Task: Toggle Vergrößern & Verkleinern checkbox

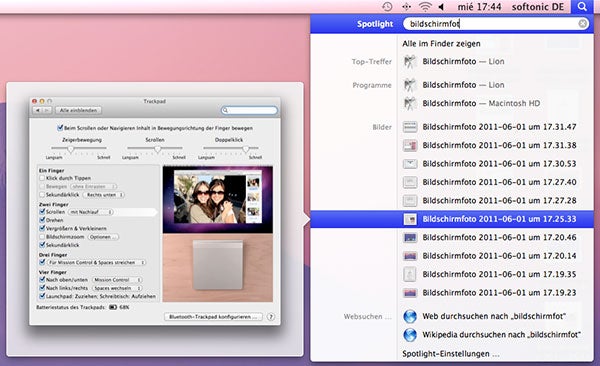Action: tap(42, 228)
